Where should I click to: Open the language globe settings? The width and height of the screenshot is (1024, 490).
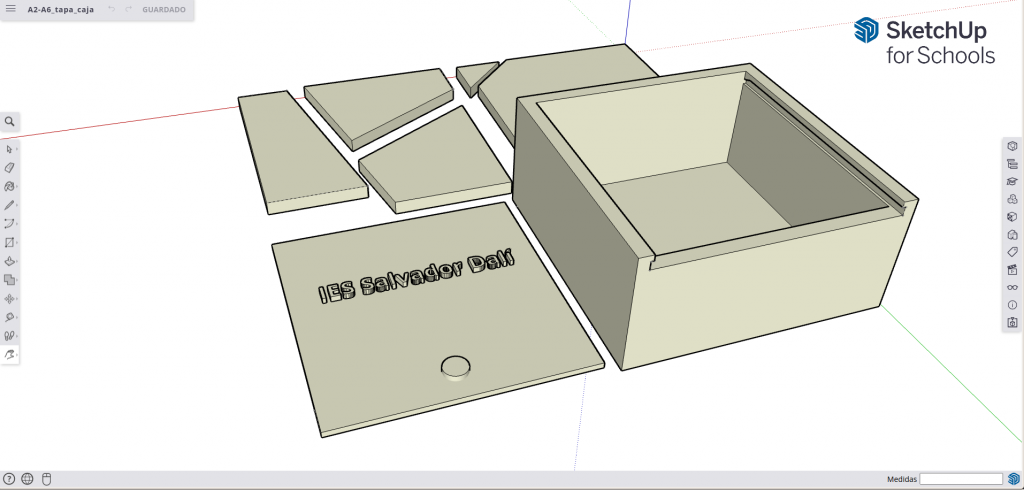coord(27,479)
